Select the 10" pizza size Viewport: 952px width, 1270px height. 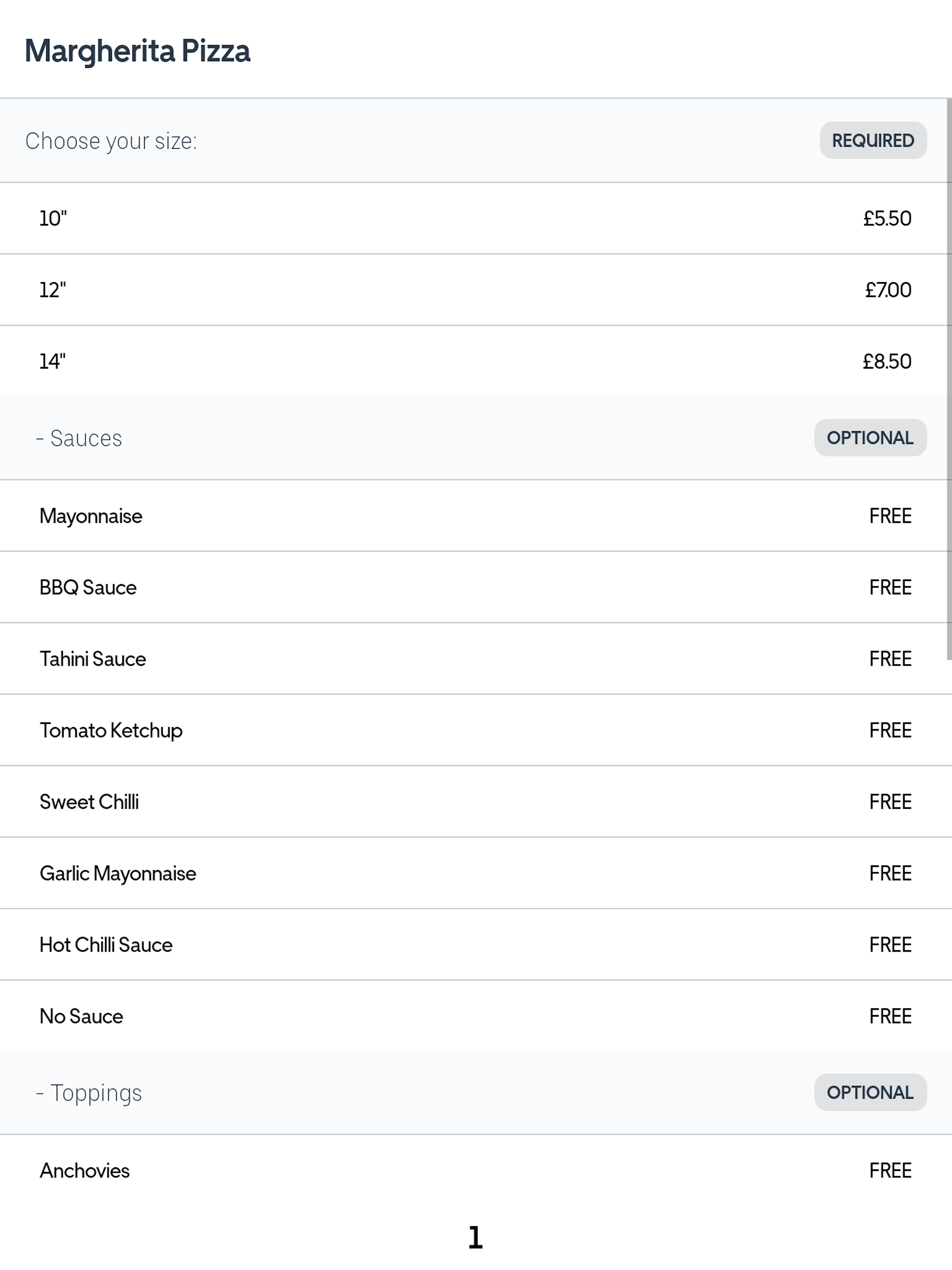[x=476, y=218]
